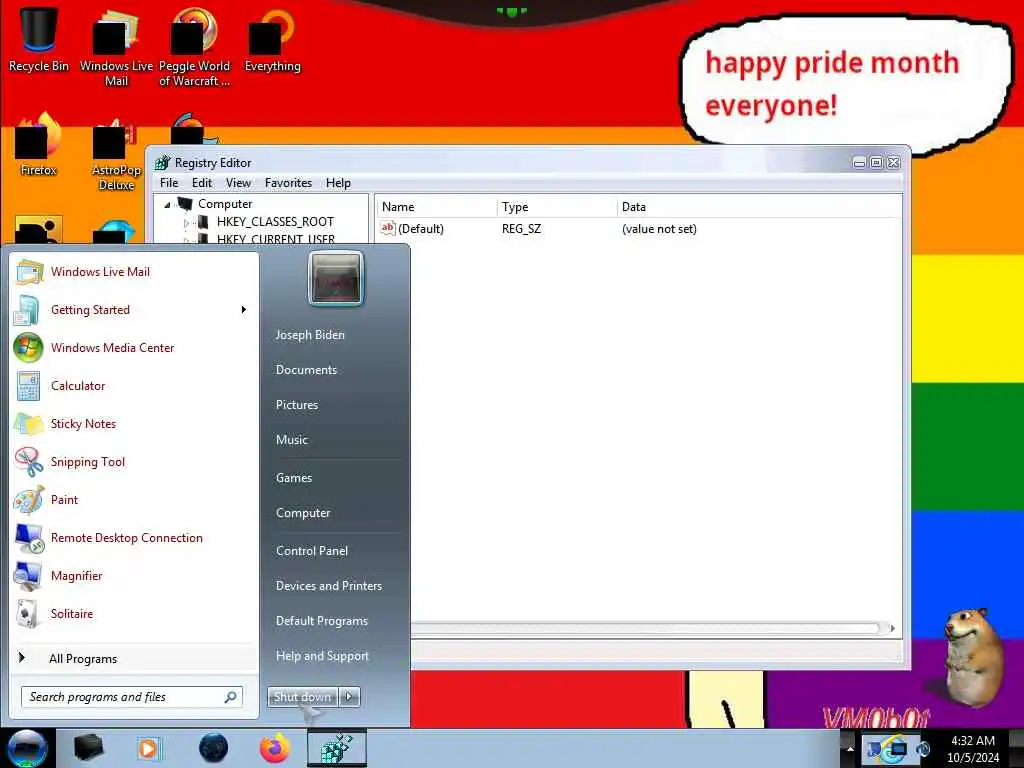Viewport: 1024px width, 768px height.
Task: Open Documents from Start menu
Action: pyautogui.click(x=306, y=370)
